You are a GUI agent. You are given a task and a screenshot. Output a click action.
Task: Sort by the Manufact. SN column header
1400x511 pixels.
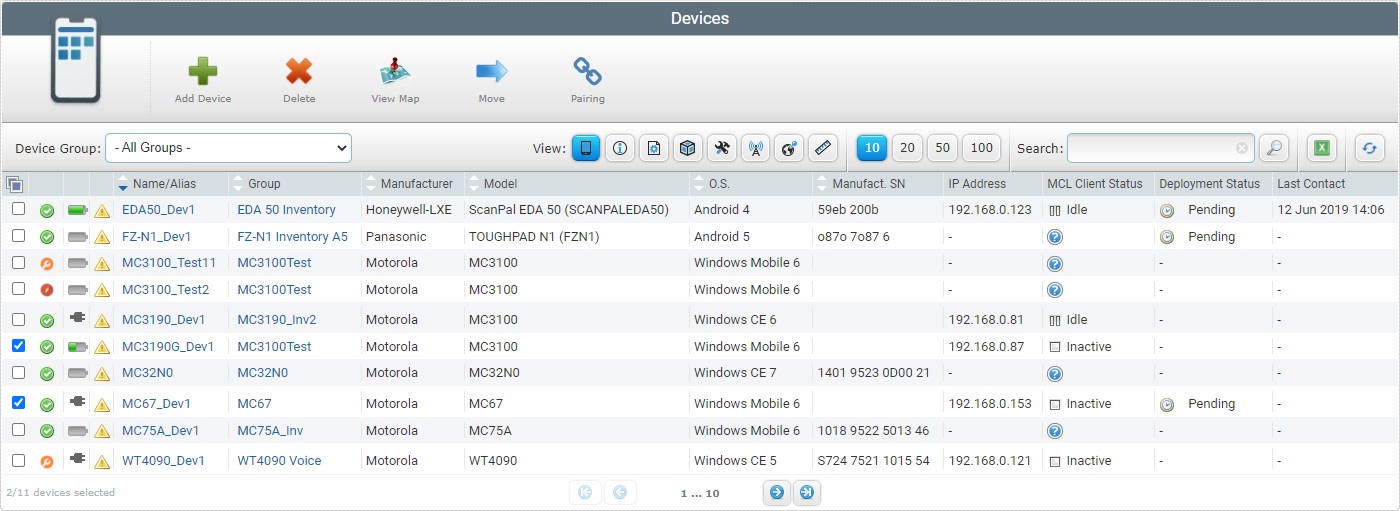coord(868,184)
